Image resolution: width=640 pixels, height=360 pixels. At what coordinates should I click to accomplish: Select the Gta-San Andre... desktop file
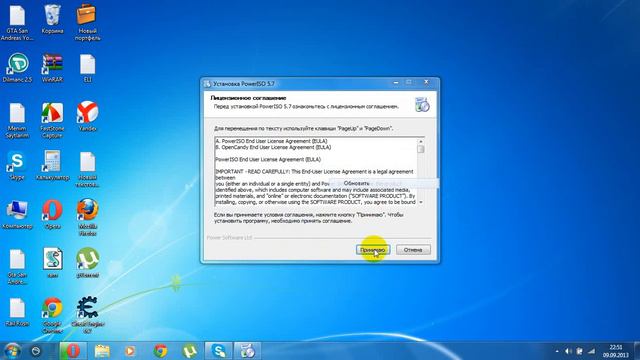pos(17,267)
